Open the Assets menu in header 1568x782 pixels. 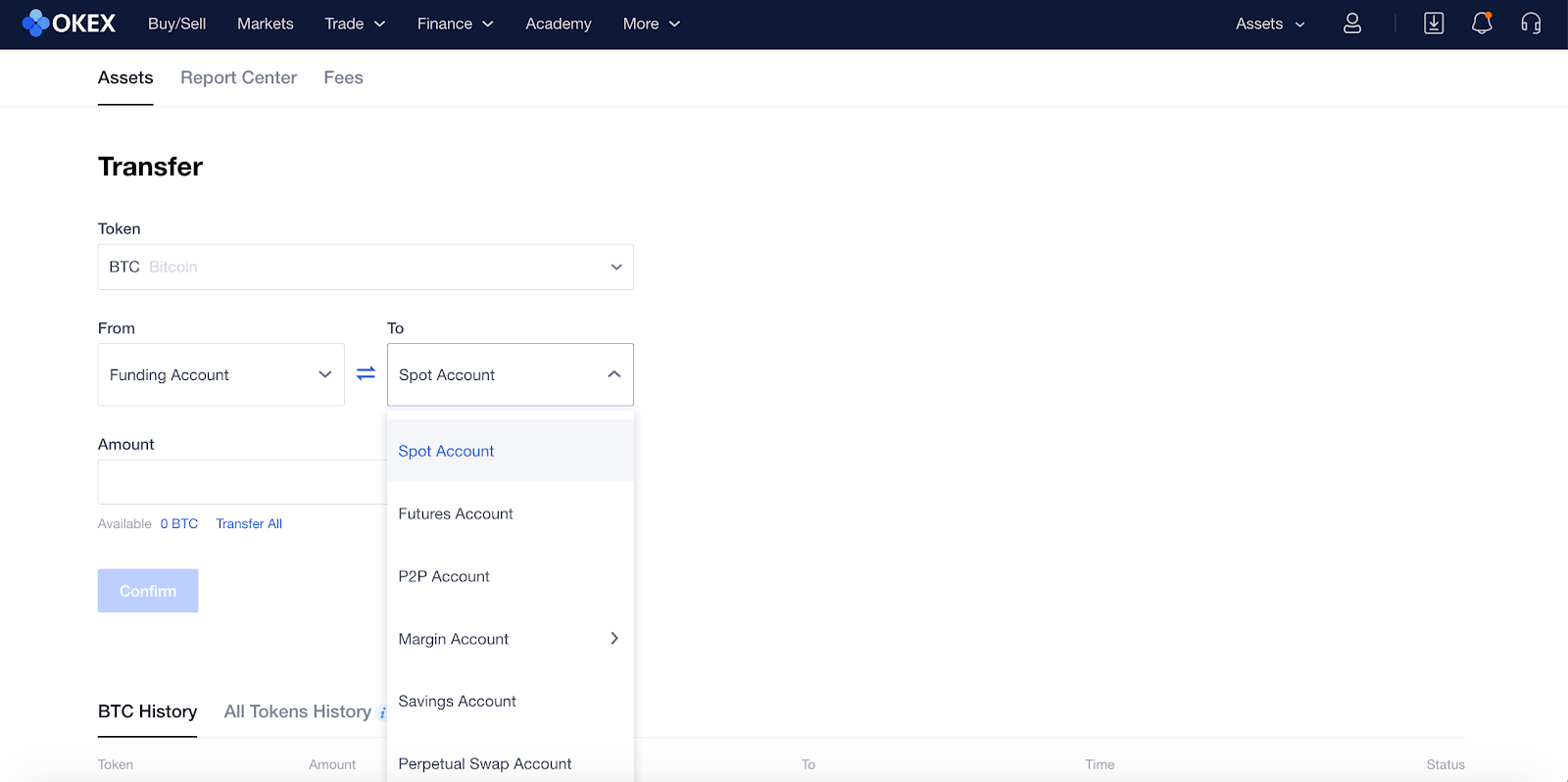1269,24
